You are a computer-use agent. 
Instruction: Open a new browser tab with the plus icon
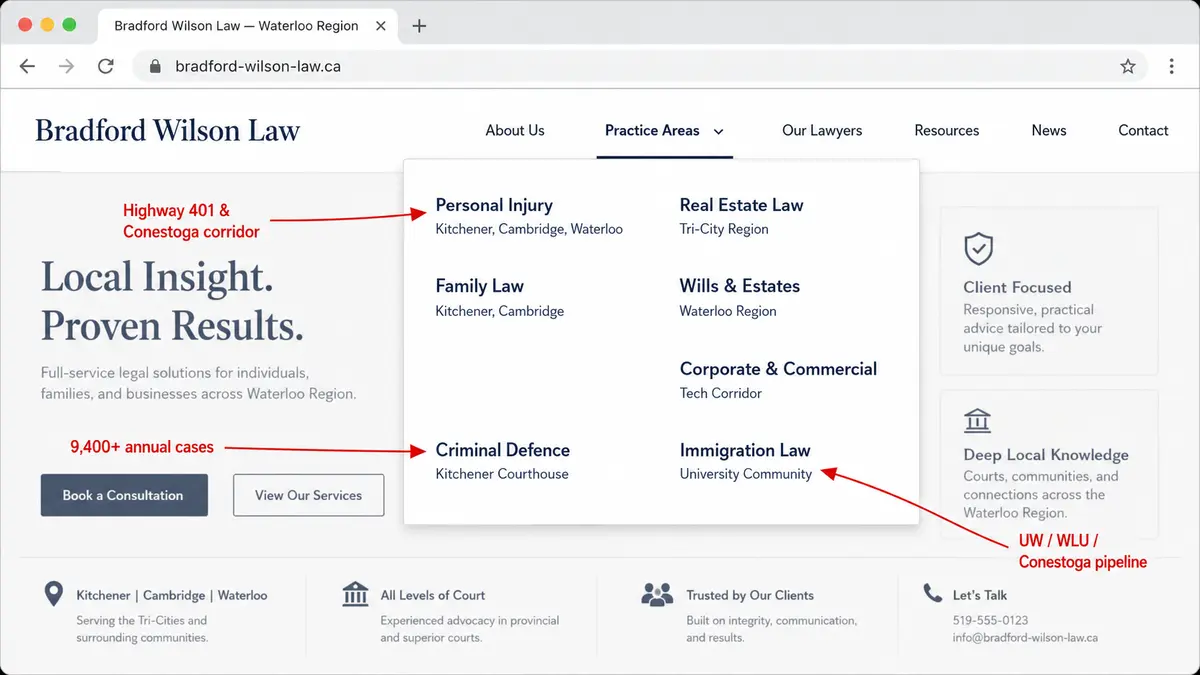click(x=419, y=26)
